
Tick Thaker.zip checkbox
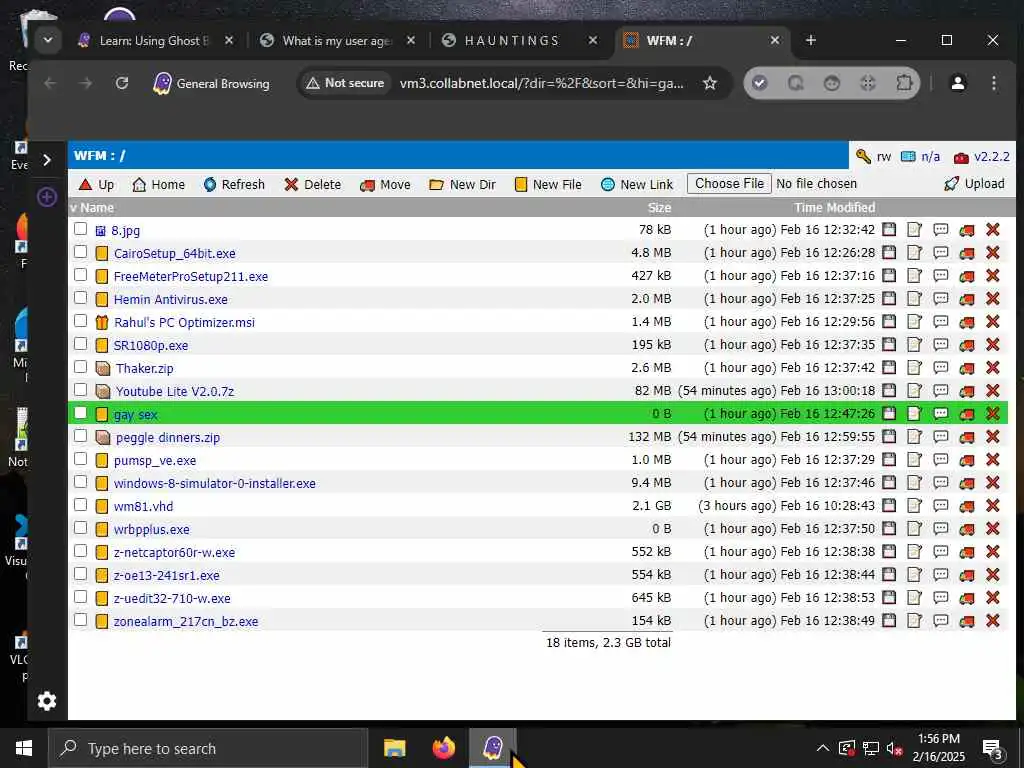80,366
